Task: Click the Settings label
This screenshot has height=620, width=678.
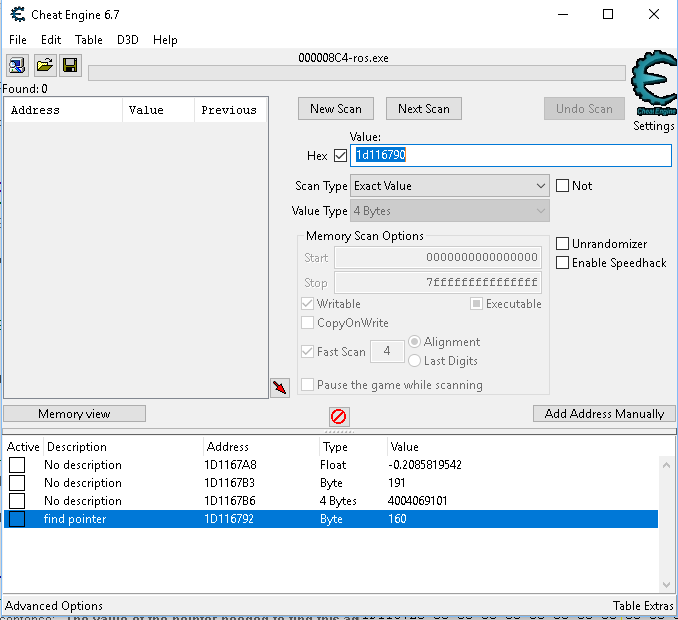Action: coord(654,126)
